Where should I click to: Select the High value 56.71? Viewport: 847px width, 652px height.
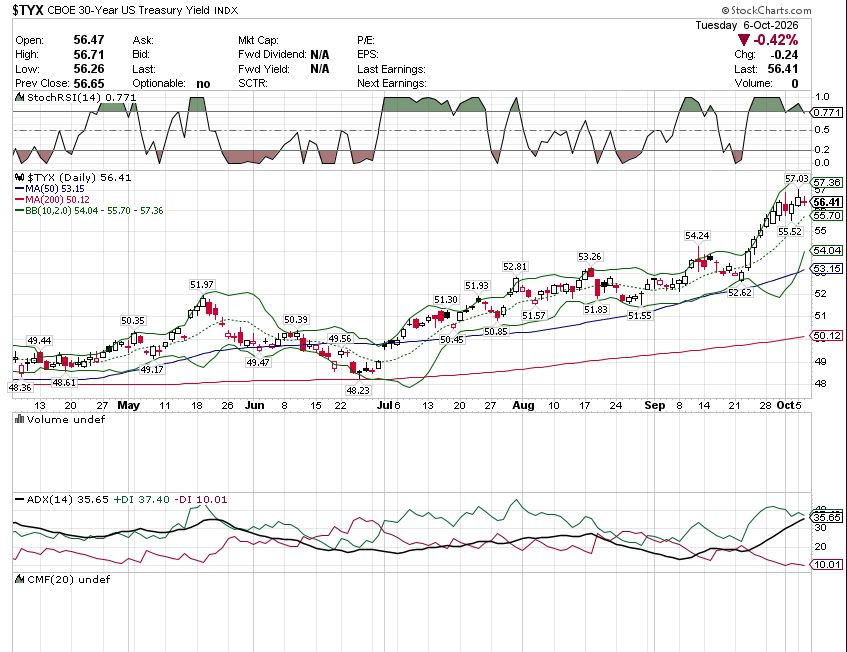pos(89,55)
